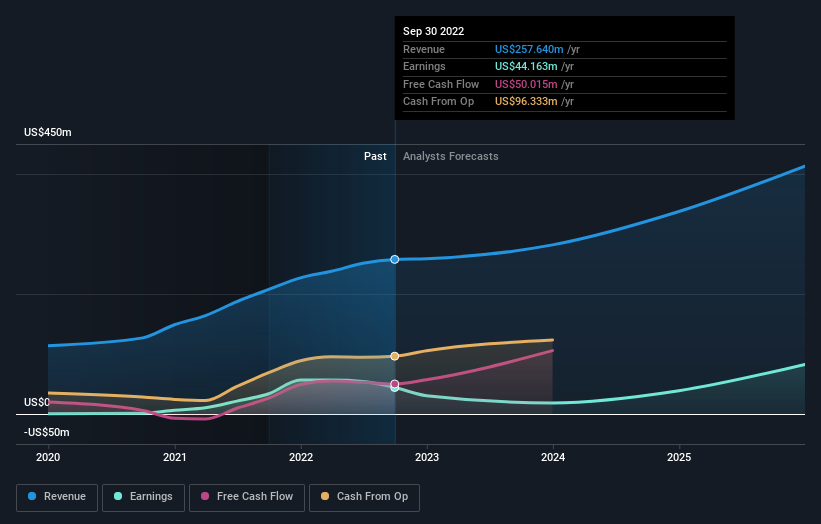Select the 2022 x-axis label
This screenshot has height=524, width=821.
pos(301,458)
